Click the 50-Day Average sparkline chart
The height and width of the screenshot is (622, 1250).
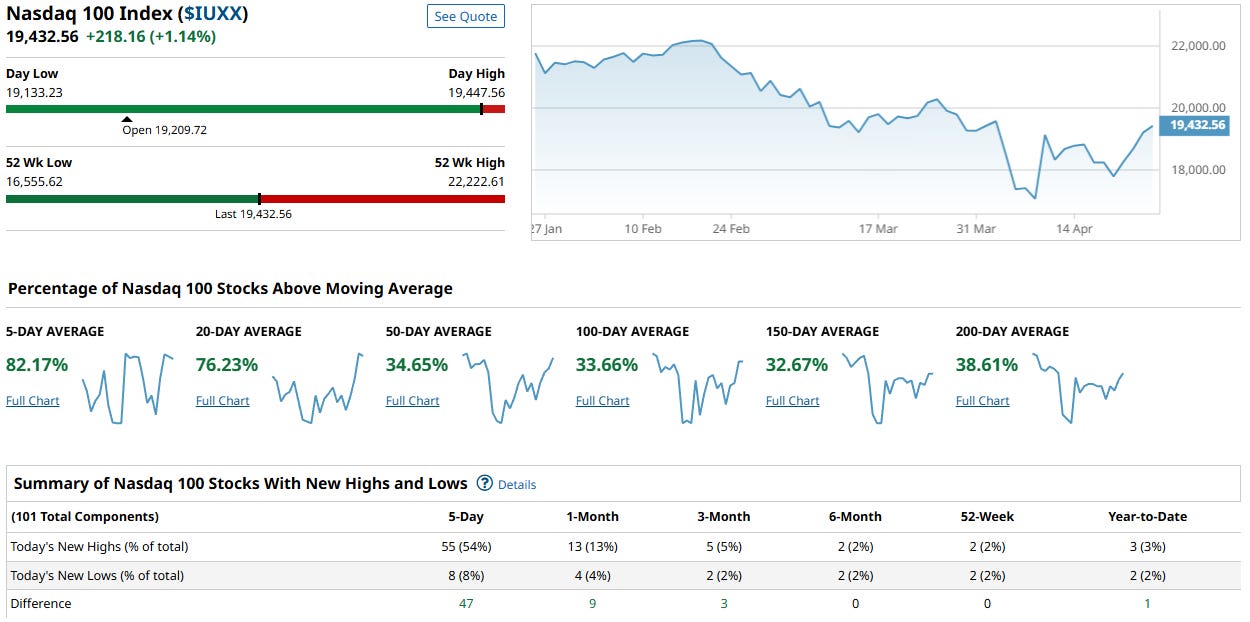click(x=507, y=388)
